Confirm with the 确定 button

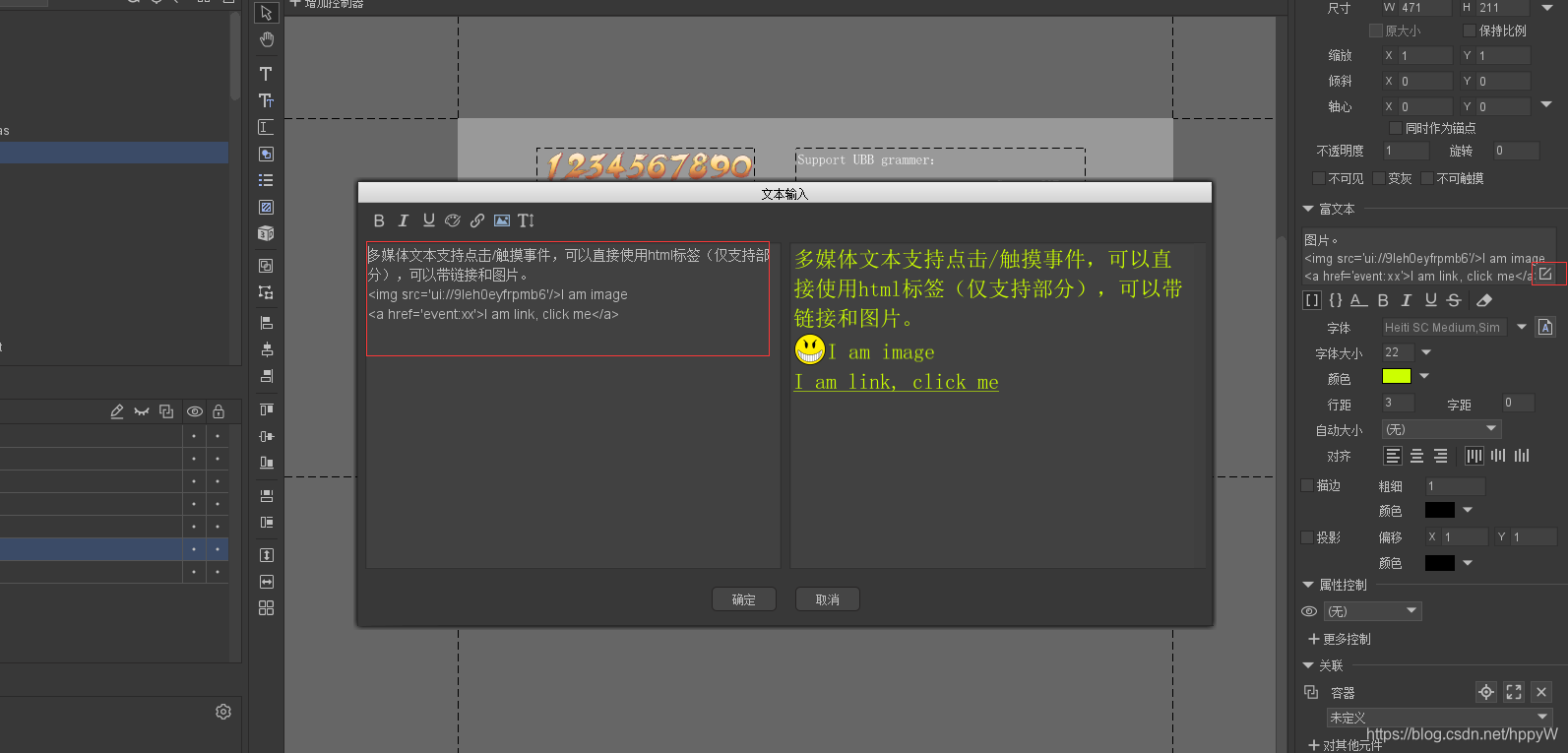tap(744, 599)
